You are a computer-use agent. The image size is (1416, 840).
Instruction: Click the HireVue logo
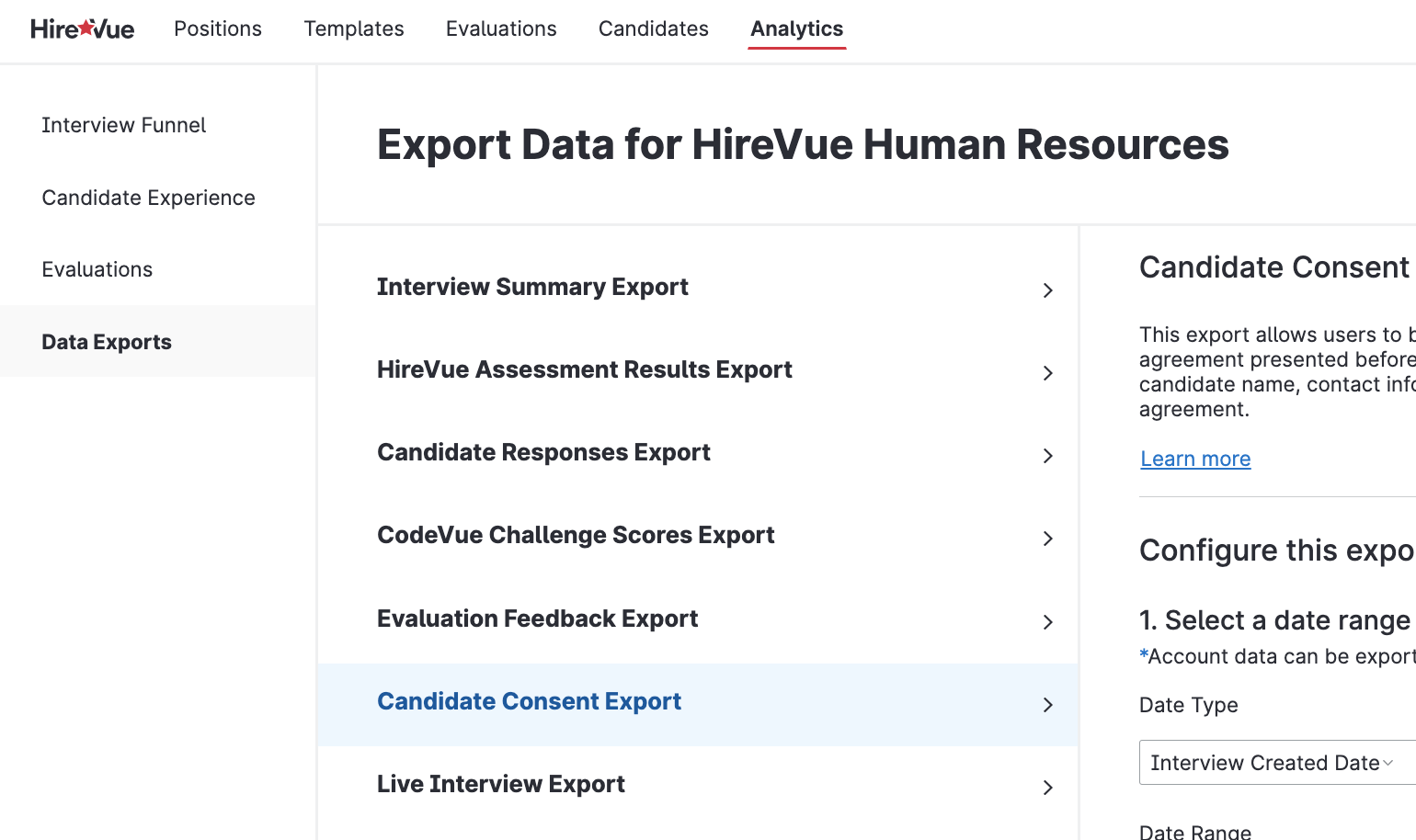82,29
